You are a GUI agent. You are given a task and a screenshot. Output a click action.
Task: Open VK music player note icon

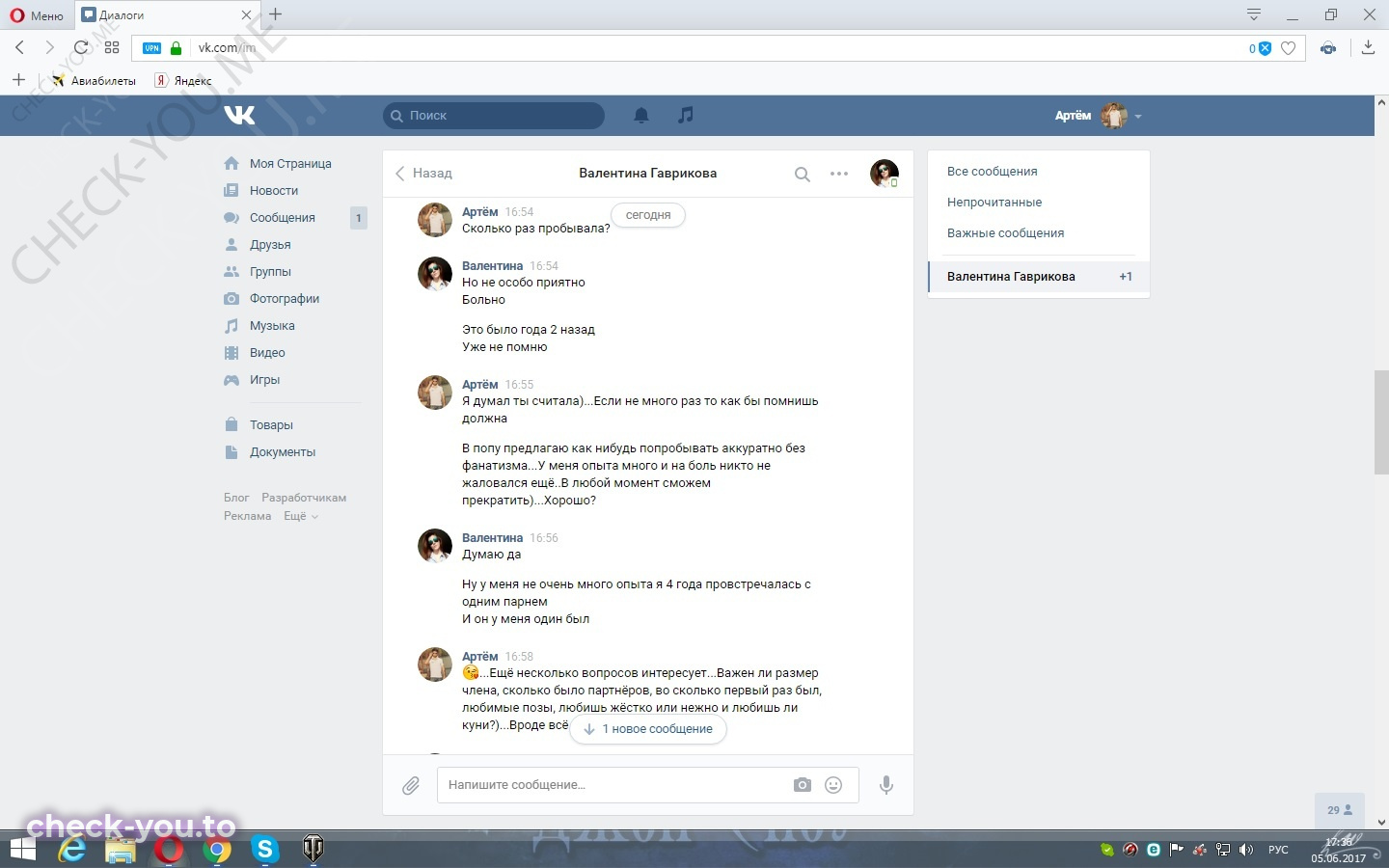[685, 116]
